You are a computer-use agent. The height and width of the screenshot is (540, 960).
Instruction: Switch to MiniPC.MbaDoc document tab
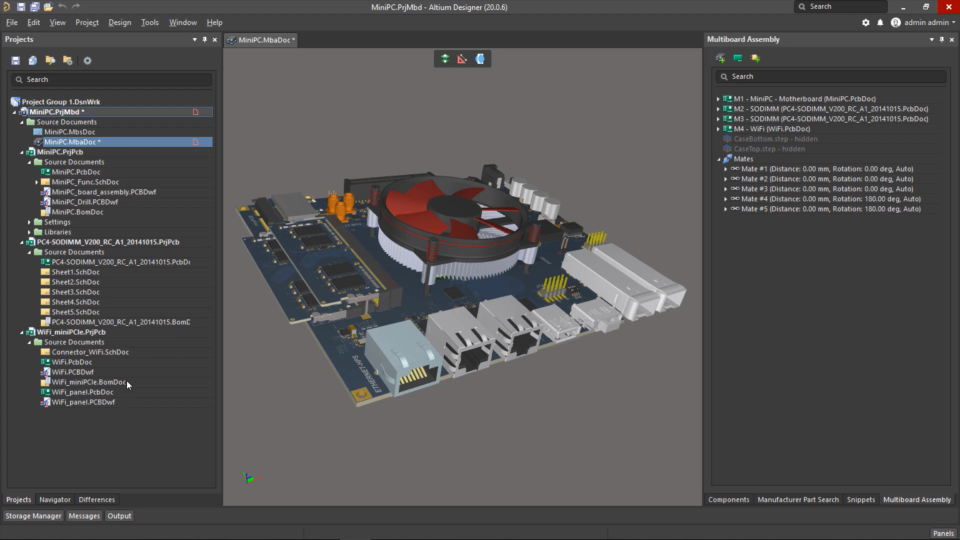261,40
